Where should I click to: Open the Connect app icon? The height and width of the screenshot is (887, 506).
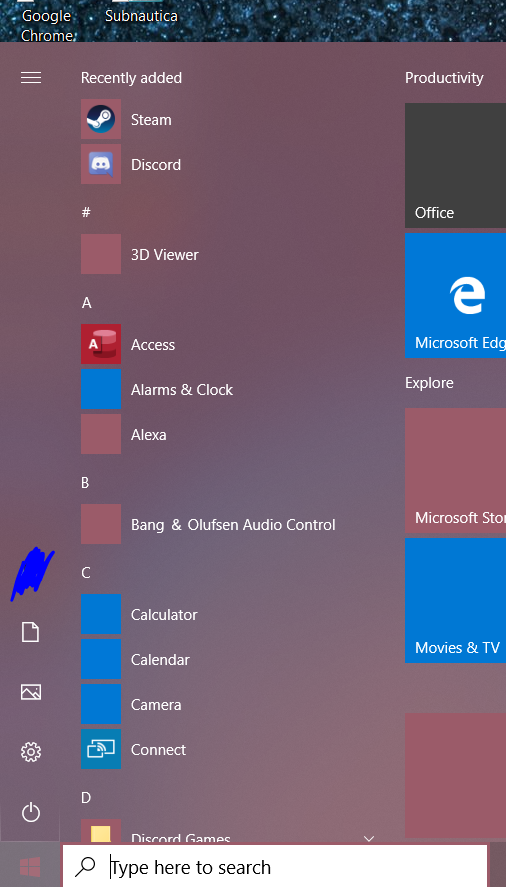point(101,749)
